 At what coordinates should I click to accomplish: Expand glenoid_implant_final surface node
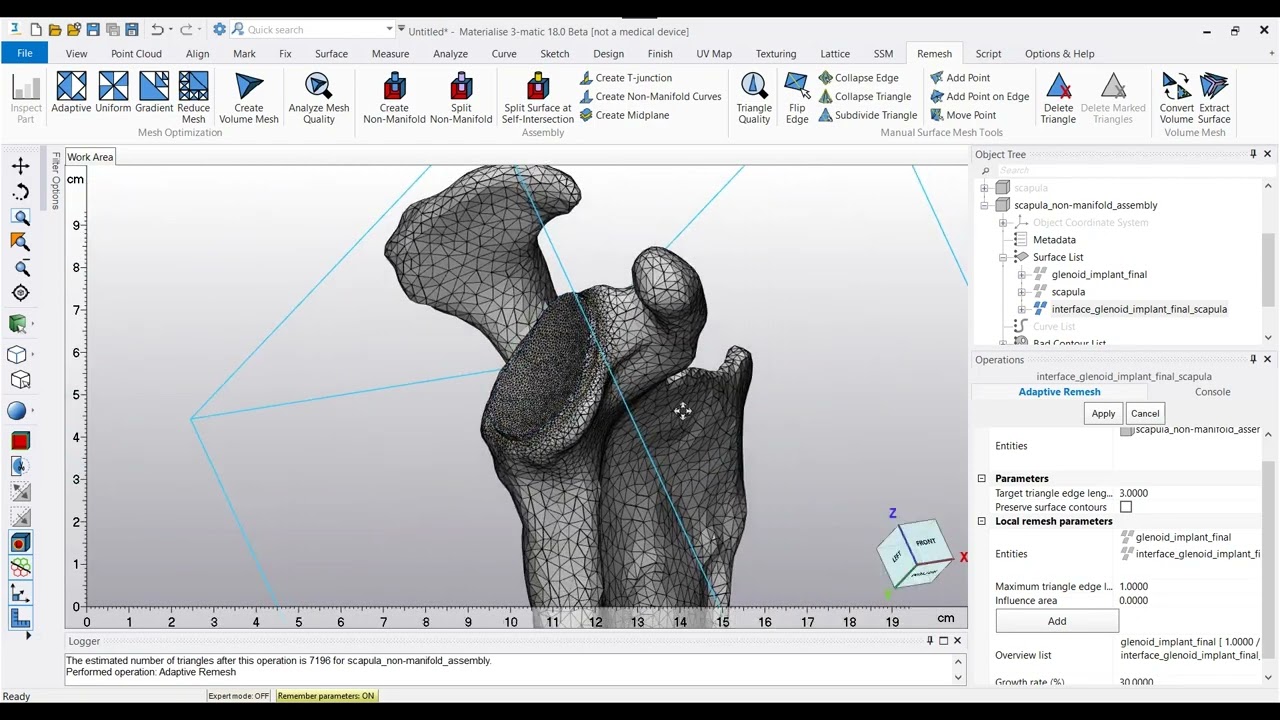(x=1021, y=274)
